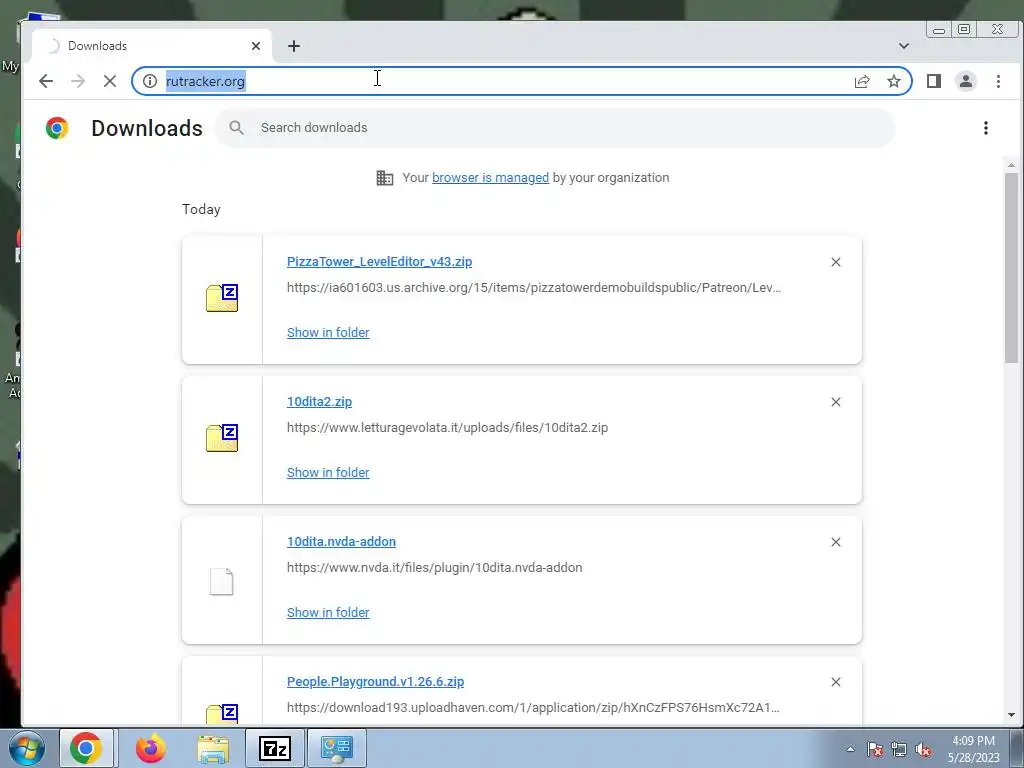Image resolution: width=1024 pixels, height=768 pixels.
Task: Bookmark this tab with the star icon
Action: (x=893, y=81)
